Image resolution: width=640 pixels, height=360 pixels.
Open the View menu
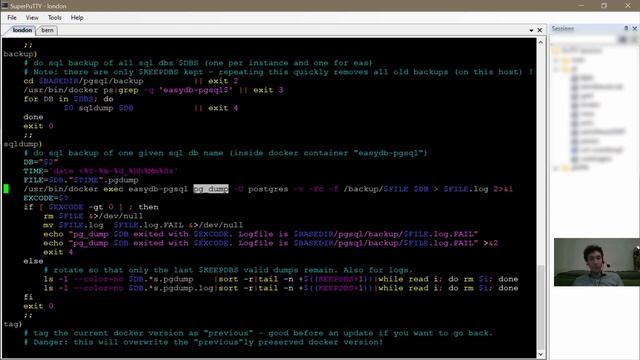(x=32, y=18)
